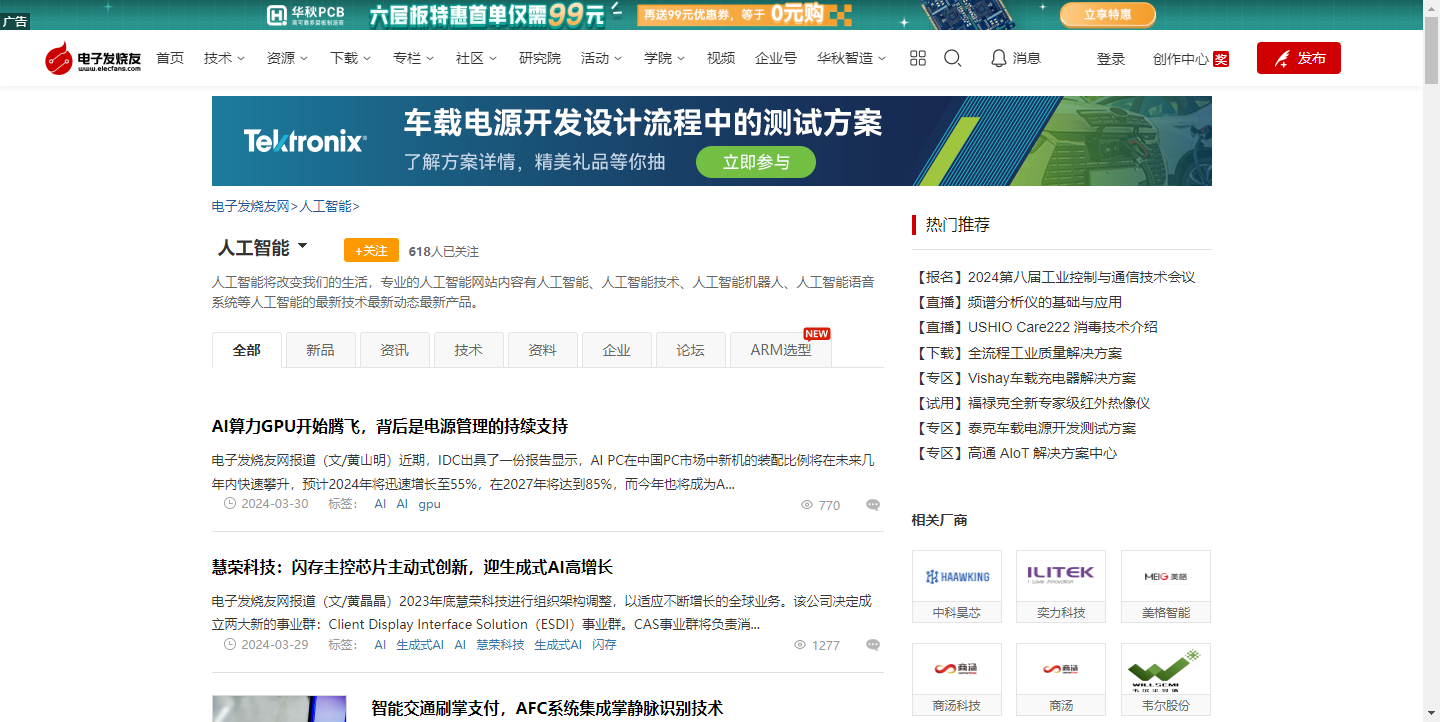Viewport: 1440px width, 722px height.
Task: Open 研究院 in the navbar
Action: [539, 58]
